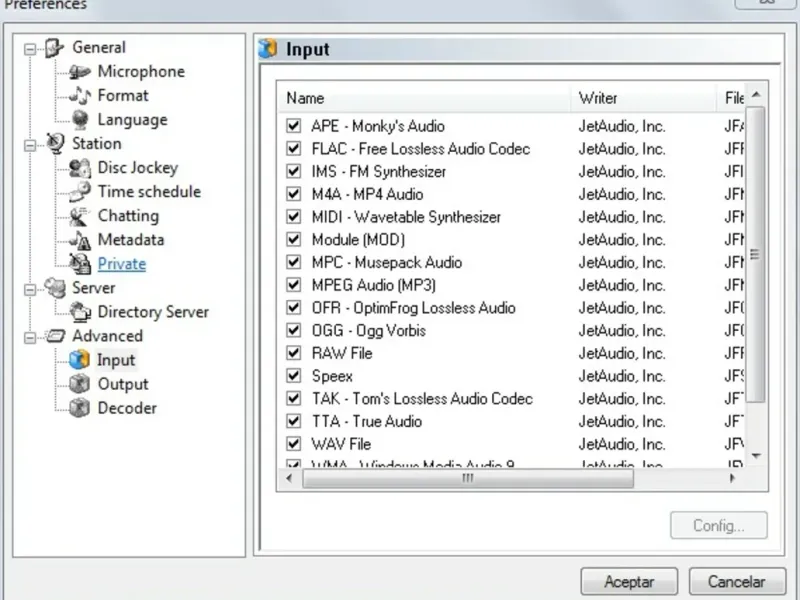Click the Decoder cube icon

(80, 408)
